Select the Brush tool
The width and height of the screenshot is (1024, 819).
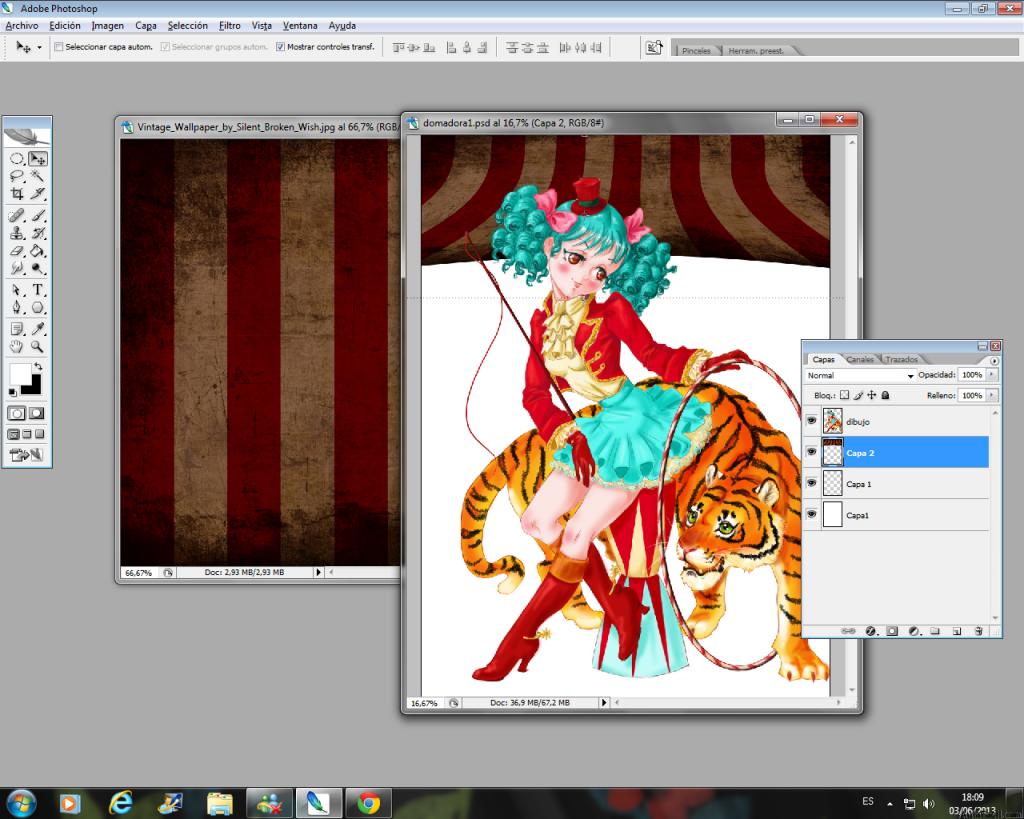click(x=38, y=215)
